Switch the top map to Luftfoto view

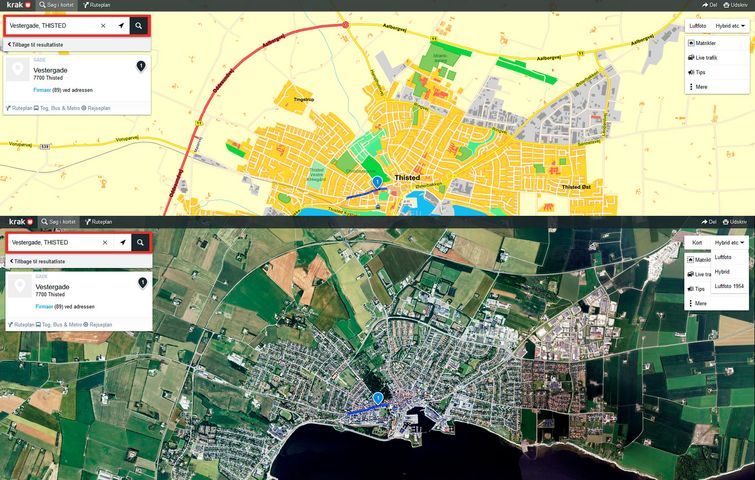point(699,25)
